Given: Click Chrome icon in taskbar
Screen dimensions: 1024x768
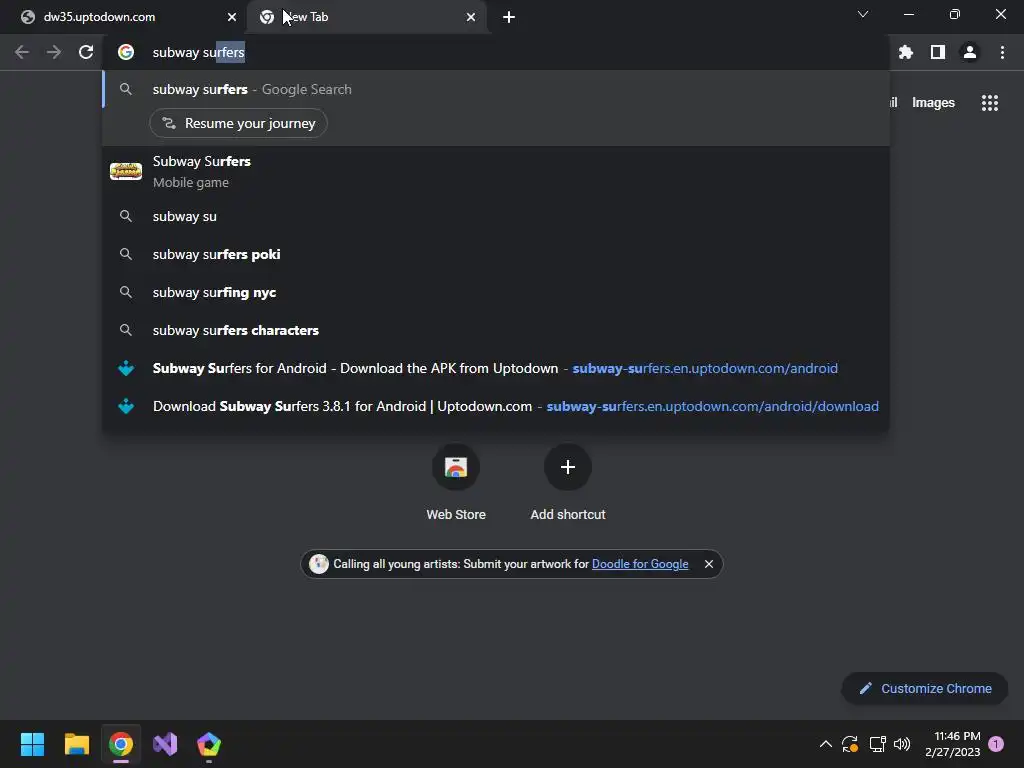Looking at the screenshot, I should [x=121, y=744].
